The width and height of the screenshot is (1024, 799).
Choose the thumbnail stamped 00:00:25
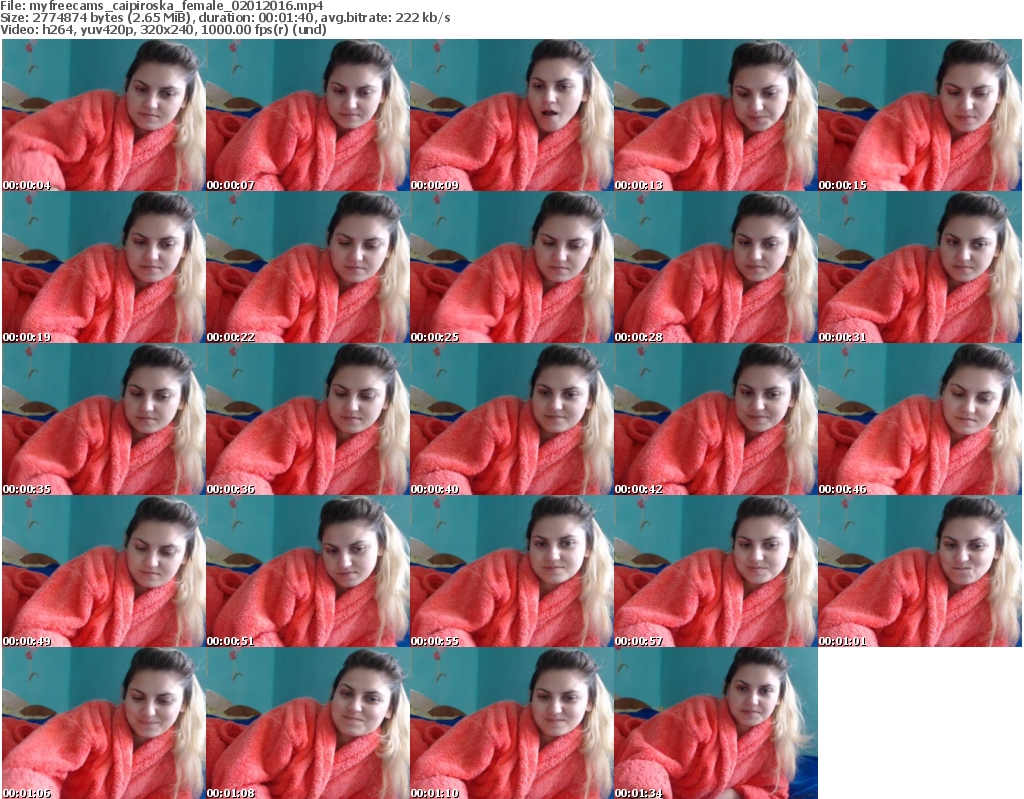[x=511, y=267]
